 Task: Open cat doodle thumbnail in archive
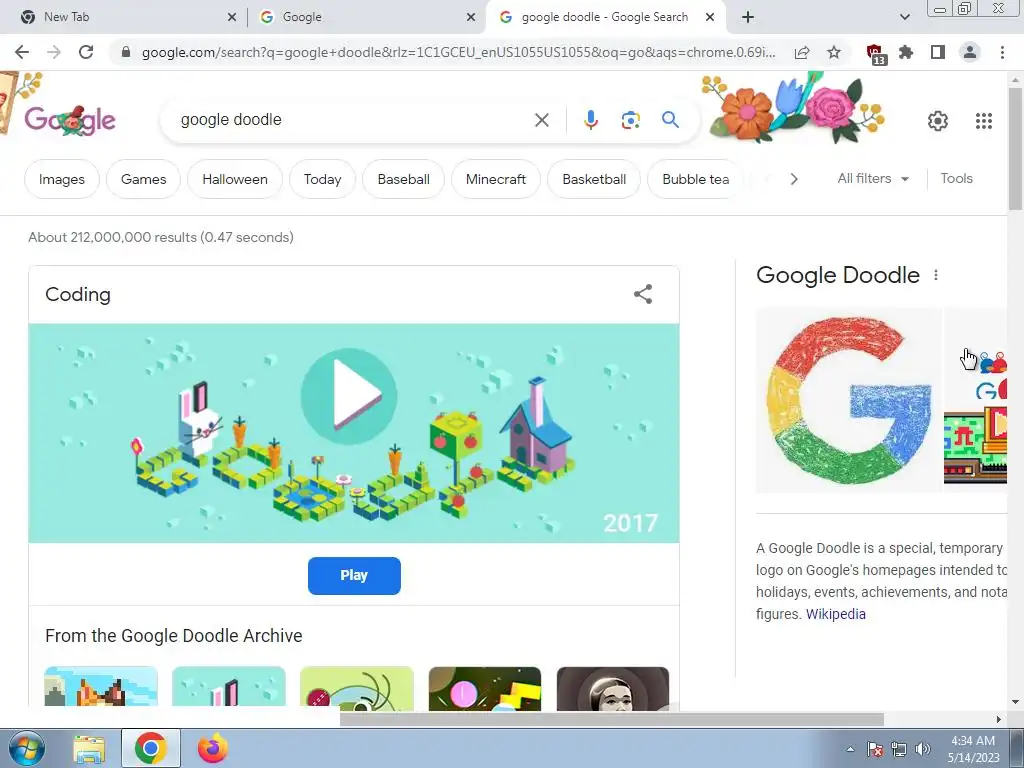(101, 687)
